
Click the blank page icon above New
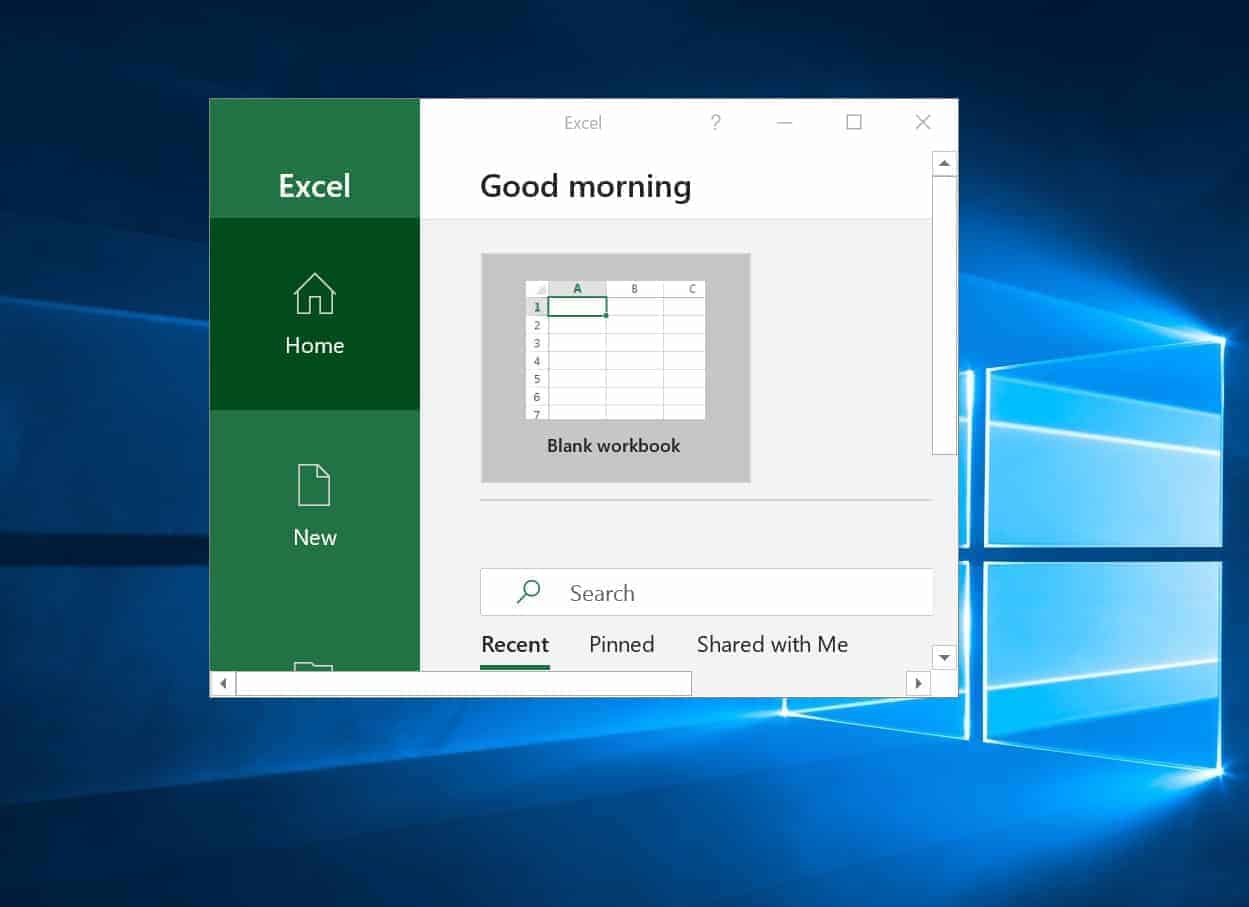[314, 485]
